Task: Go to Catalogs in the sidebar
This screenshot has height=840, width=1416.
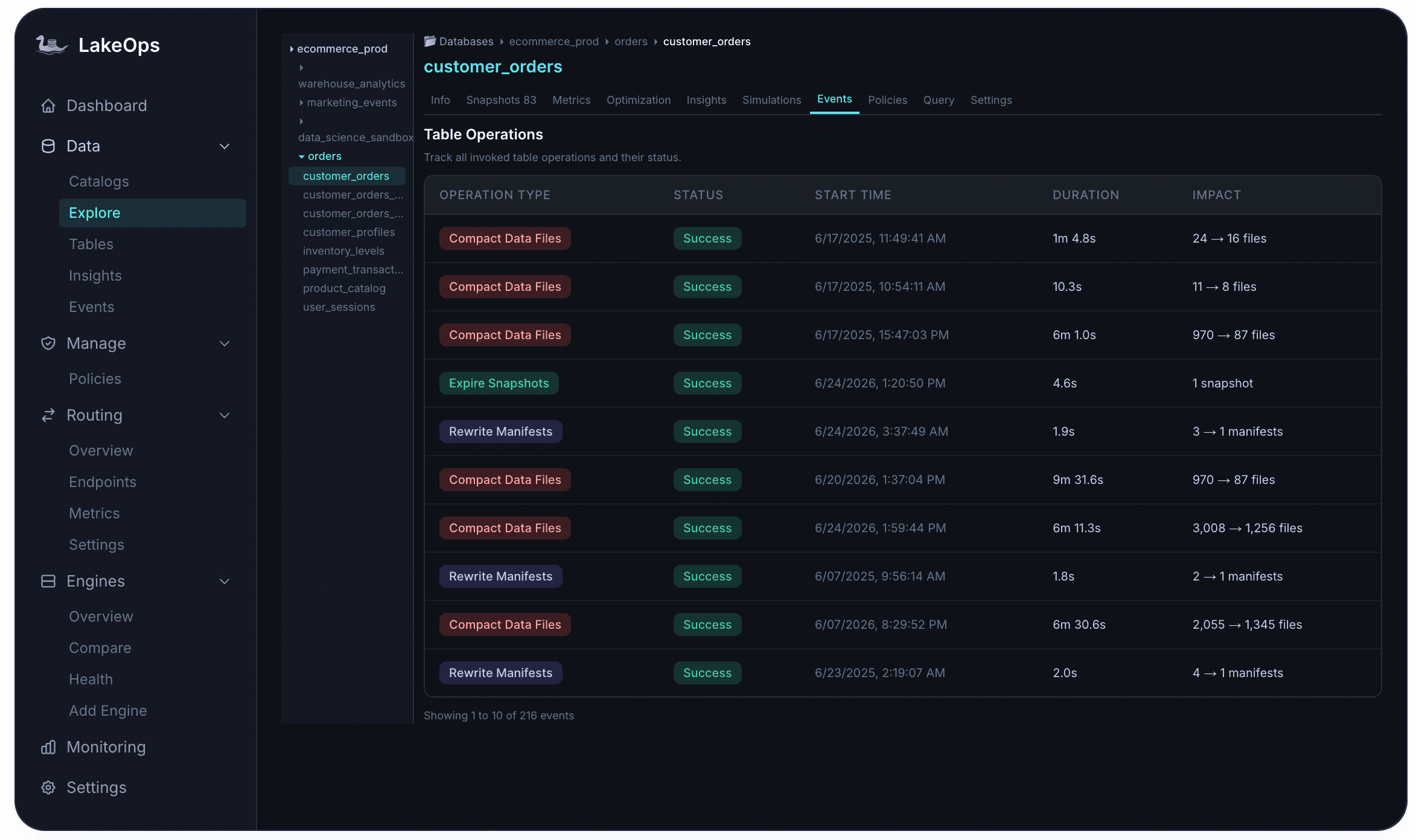Action: [99, 182]
